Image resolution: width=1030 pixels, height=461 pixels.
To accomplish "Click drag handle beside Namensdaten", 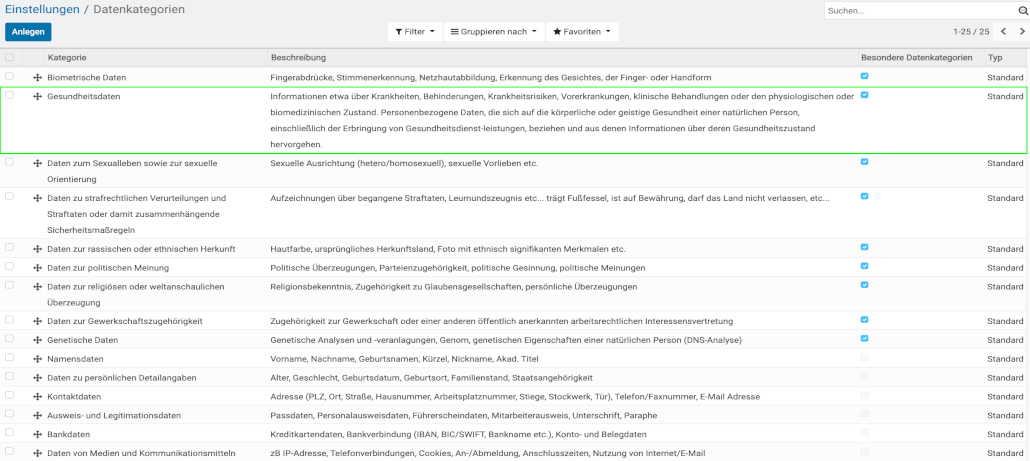I will (37, 359).
